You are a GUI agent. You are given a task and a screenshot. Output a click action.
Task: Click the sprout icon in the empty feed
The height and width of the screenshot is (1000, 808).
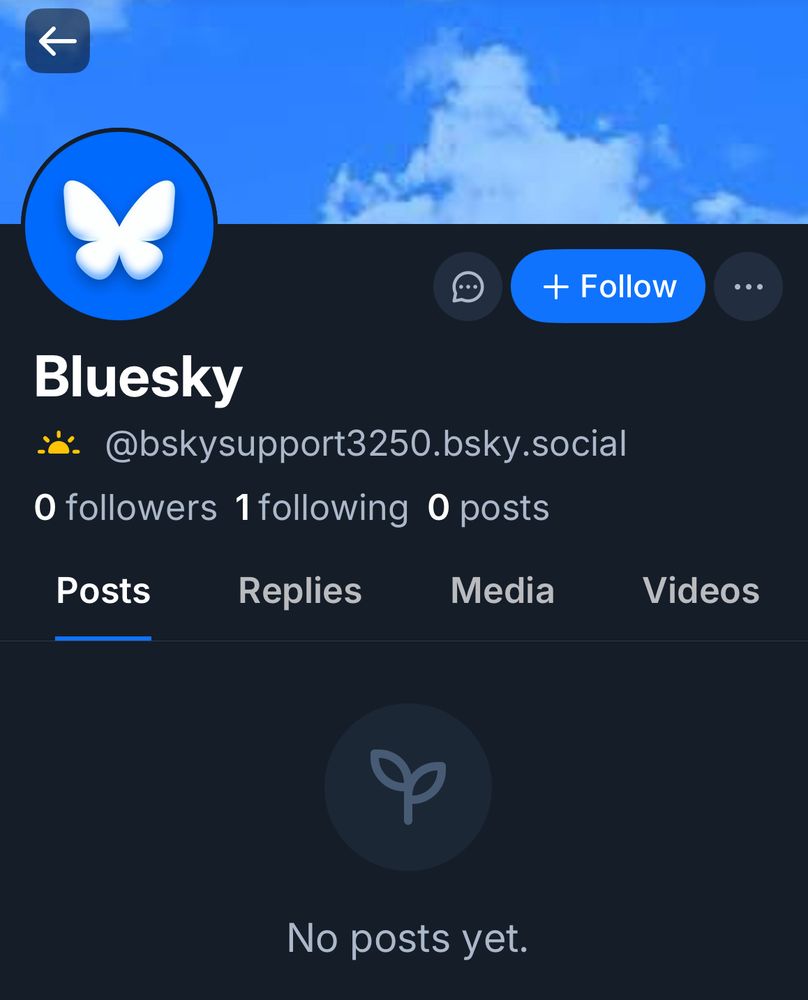tap(408, 787)
